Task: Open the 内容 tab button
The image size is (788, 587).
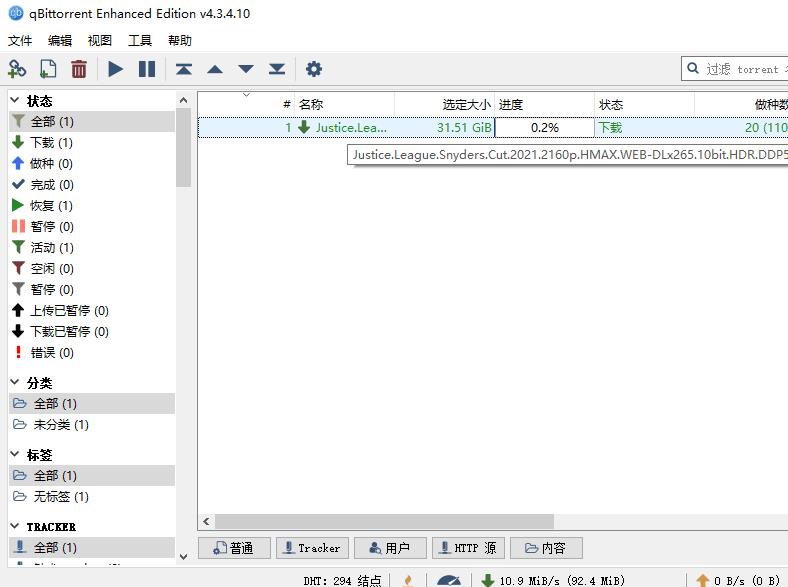Action: pyautogui.click(x=545, y=548)
